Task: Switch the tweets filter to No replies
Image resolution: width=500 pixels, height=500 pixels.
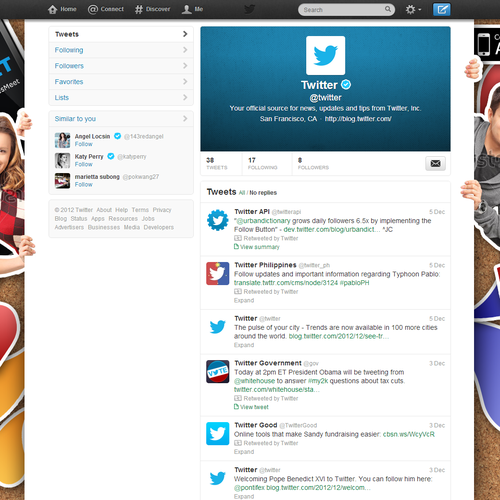Action: pos(263,193)
